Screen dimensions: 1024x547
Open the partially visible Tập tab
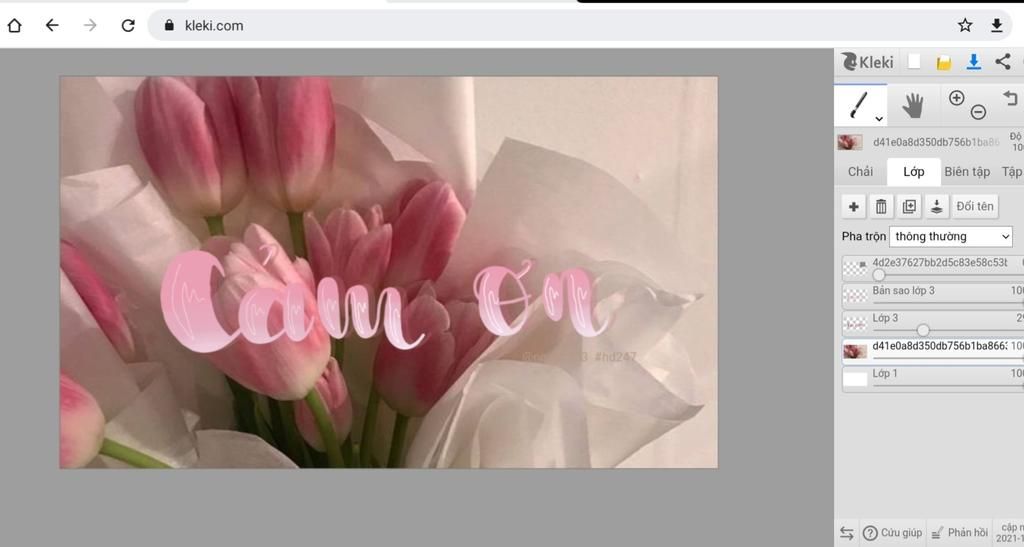(1012, 172)
